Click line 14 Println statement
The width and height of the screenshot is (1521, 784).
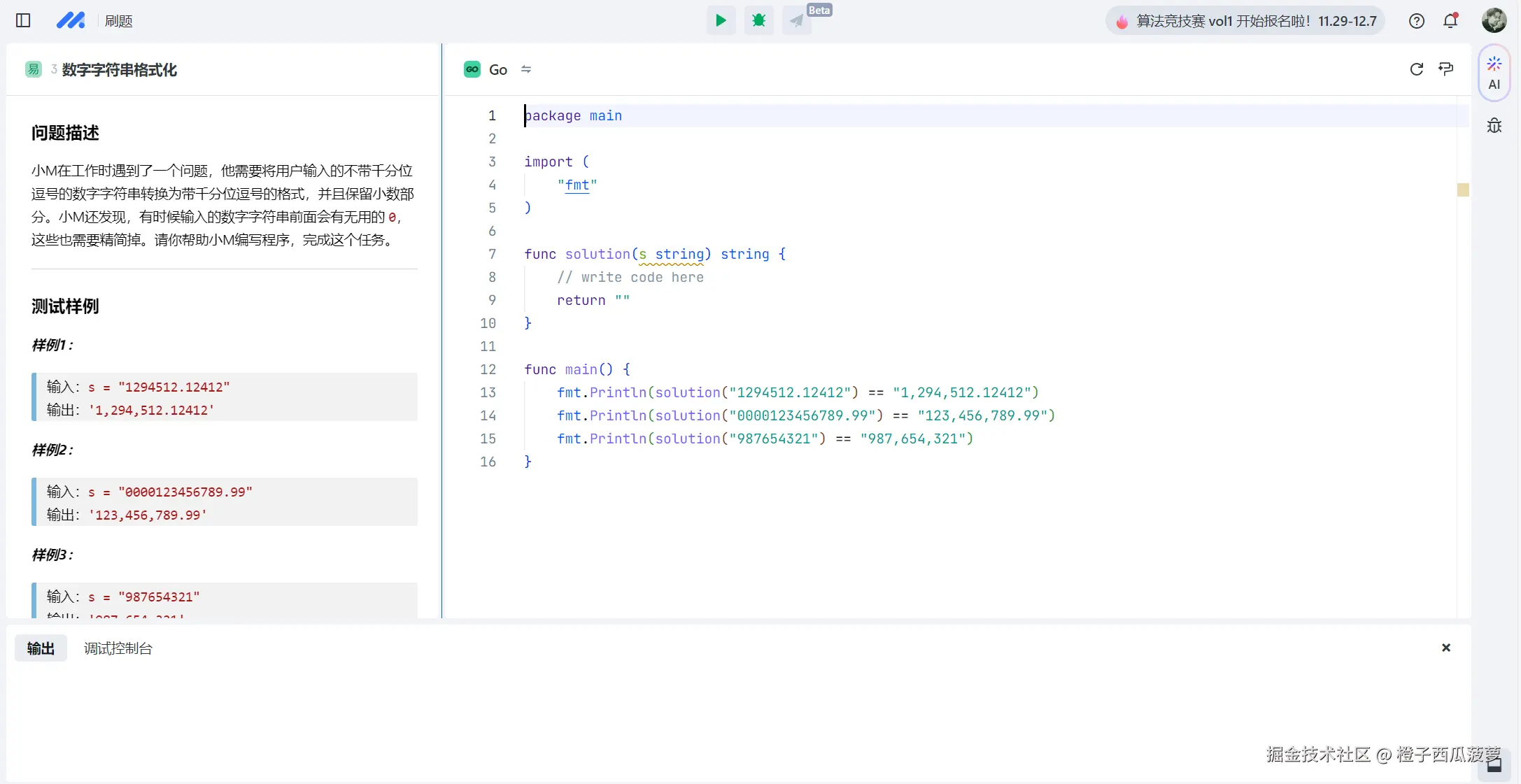coord(806,415)
